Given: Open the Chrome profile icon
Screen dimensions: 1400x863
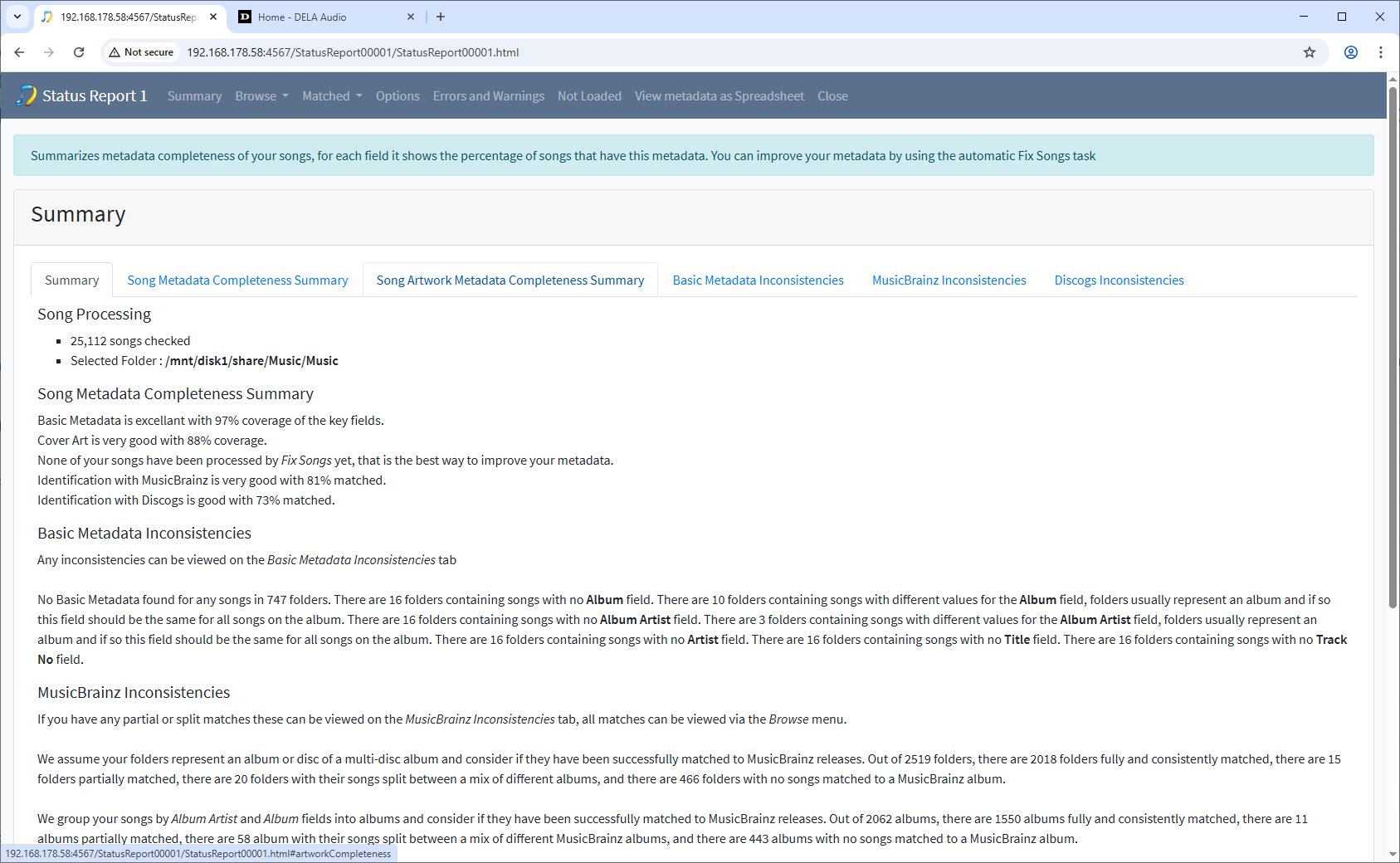Looking at the screenshot, I should [x=1351, y=52].
